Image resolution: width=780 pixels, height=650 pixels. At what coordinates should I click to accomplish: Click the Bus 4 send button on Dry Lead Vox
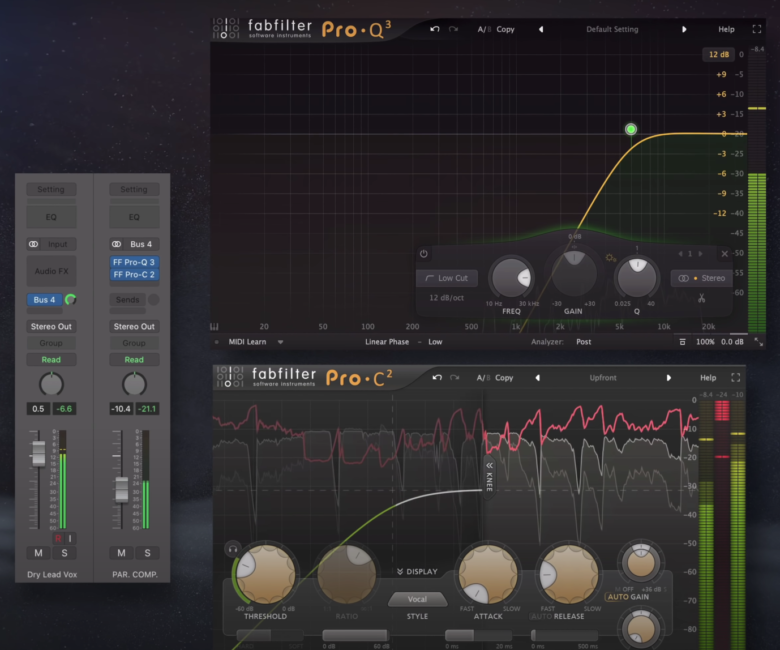(44, 300)
